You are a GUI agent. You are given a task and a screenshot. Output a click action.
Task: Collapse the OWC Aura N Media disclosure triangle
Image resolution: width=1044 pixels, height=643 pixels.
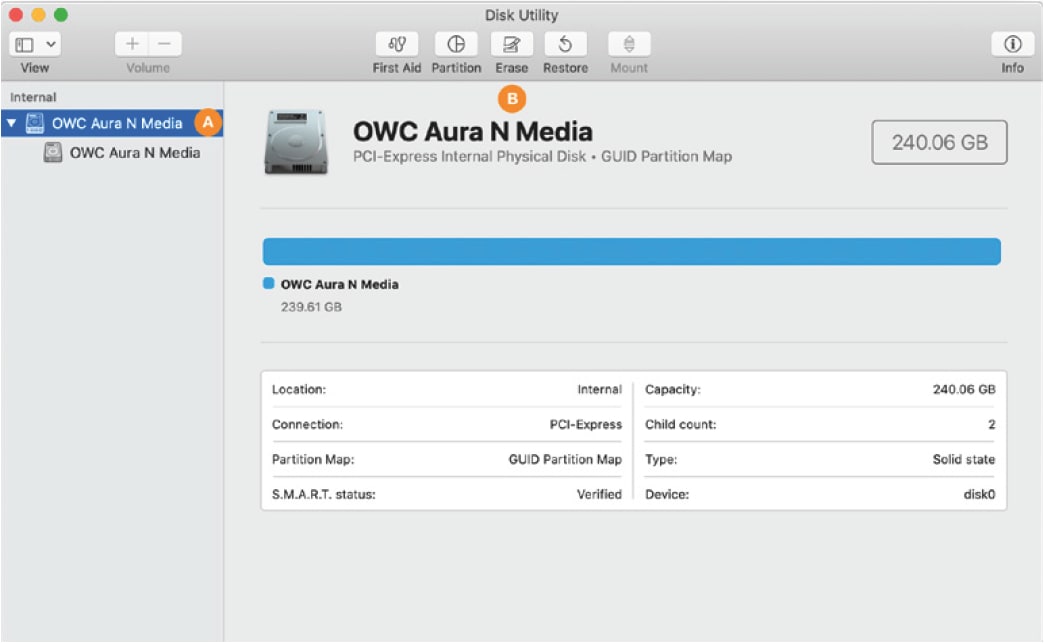click(11, 124)
